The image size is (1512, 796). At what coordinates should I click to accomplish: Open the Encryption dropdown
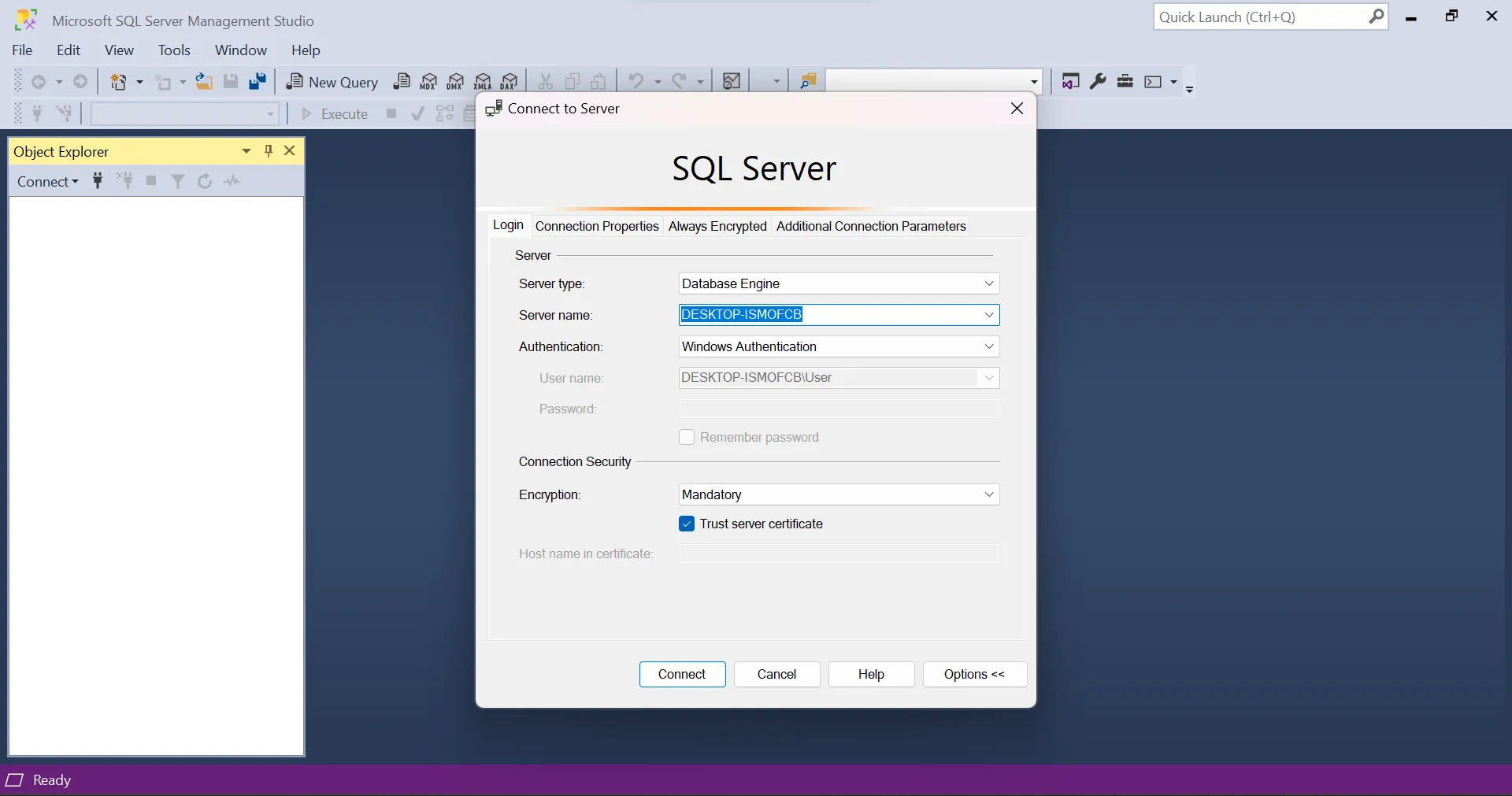point(839,494)
